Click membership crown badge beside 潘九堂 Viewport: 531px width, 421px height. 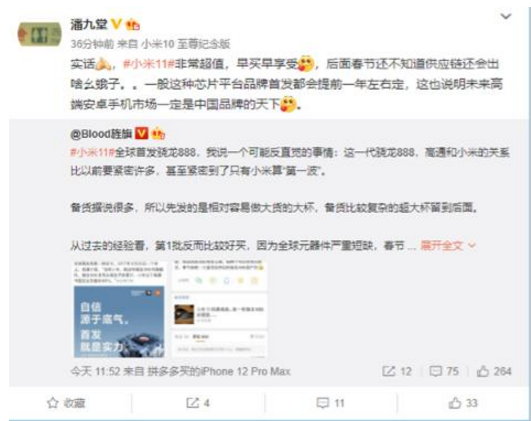tap(132, 25)
